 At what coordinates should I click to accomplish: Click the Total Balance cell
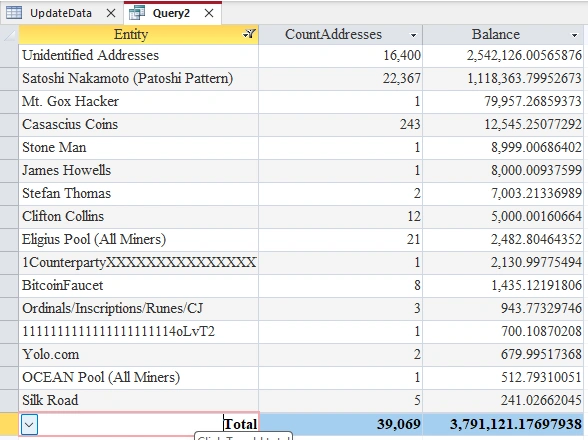click(x=503, y=424)
